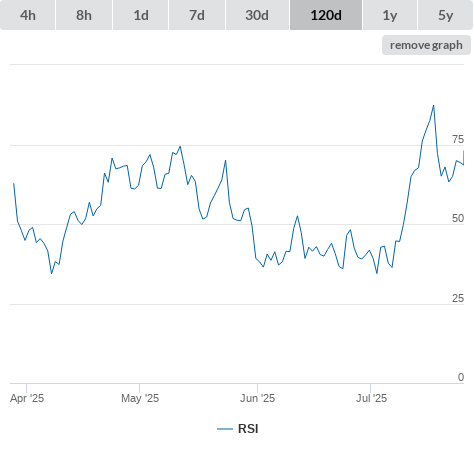Click the Jun '25 axis label
The height and width of the screenshot is (455, 474).
click(257, 398)
